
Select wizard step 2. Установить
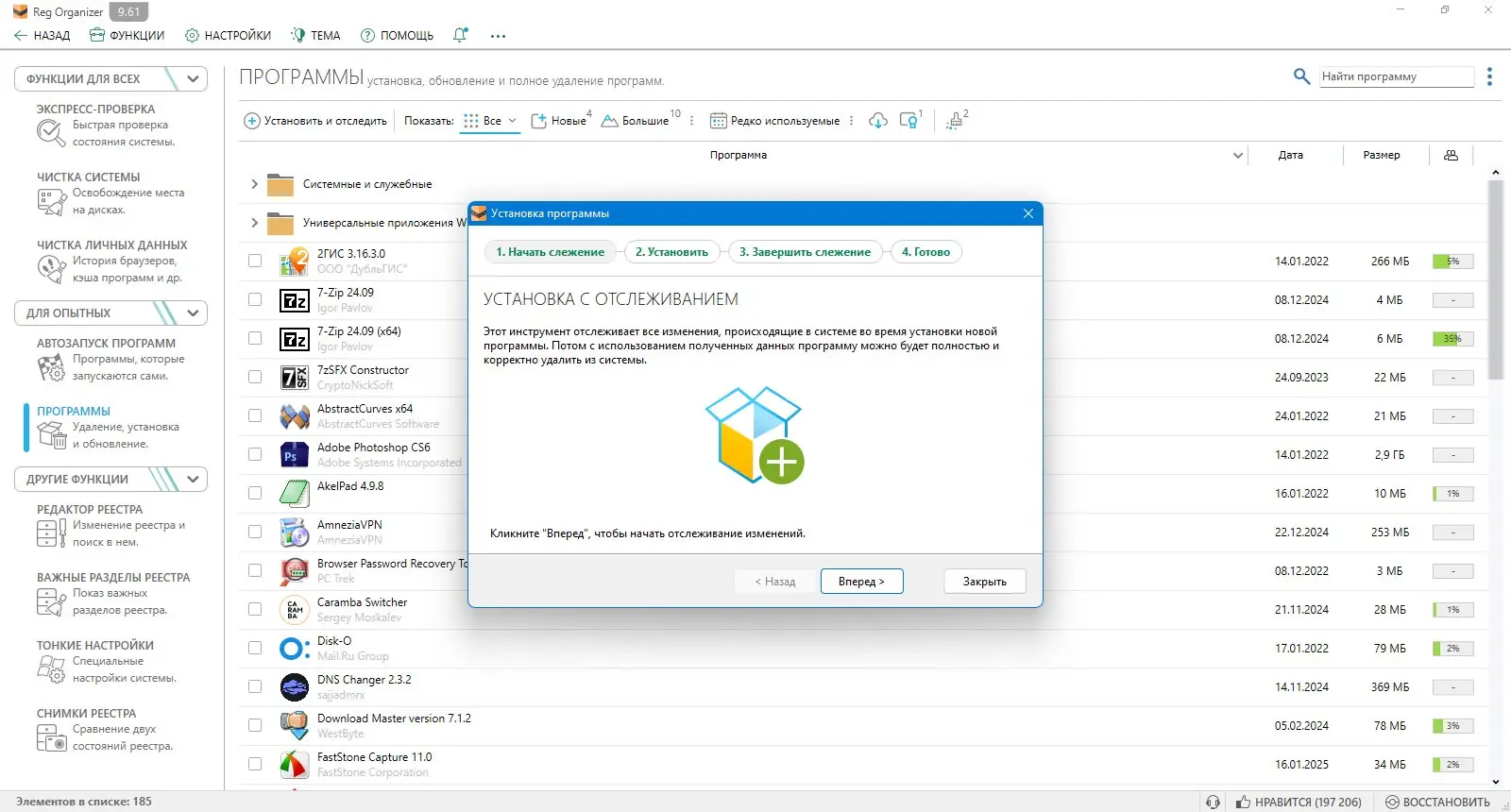coord(671,252)
